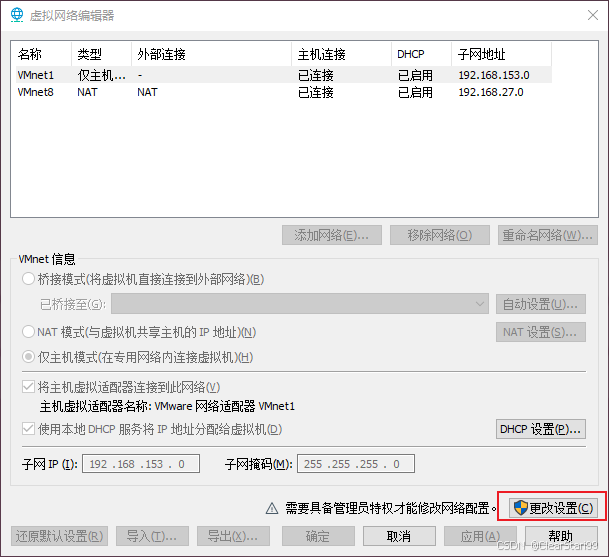Click 导入(T) button
This screenshot has height=557, width=609.
click(152, 536)
